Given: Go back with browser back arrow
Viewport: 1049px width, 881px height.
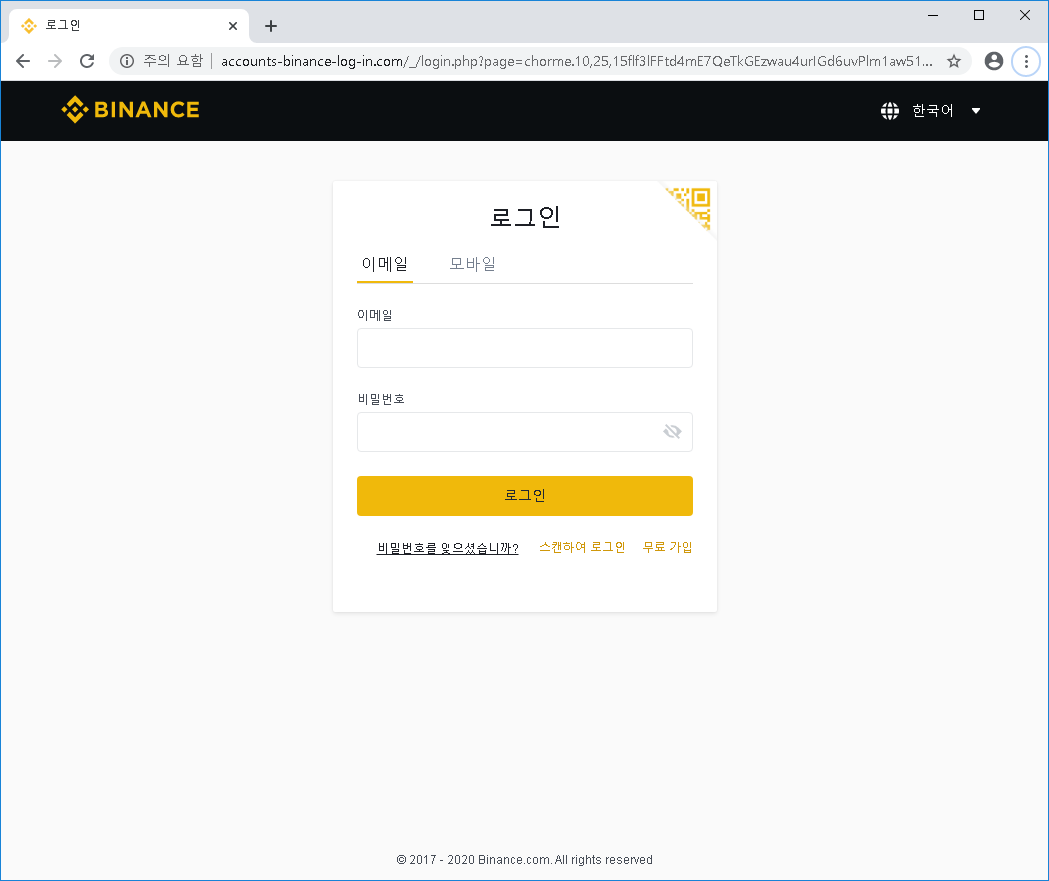Looking at the screenshot, I should pyautogui.click(x=23, y=62).
